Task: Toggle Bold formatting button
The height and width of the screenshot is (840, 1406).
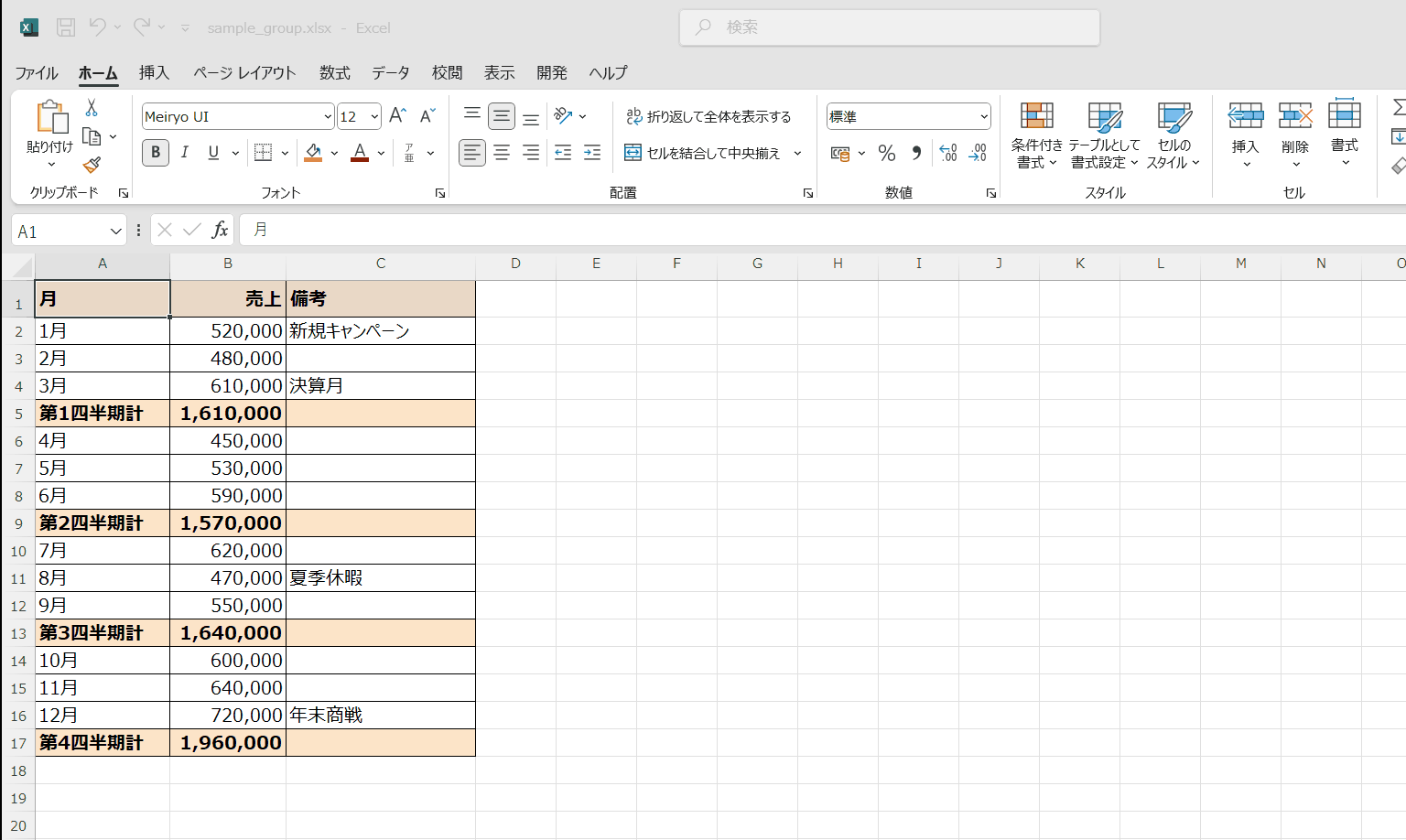Action: tap(156, 153)
